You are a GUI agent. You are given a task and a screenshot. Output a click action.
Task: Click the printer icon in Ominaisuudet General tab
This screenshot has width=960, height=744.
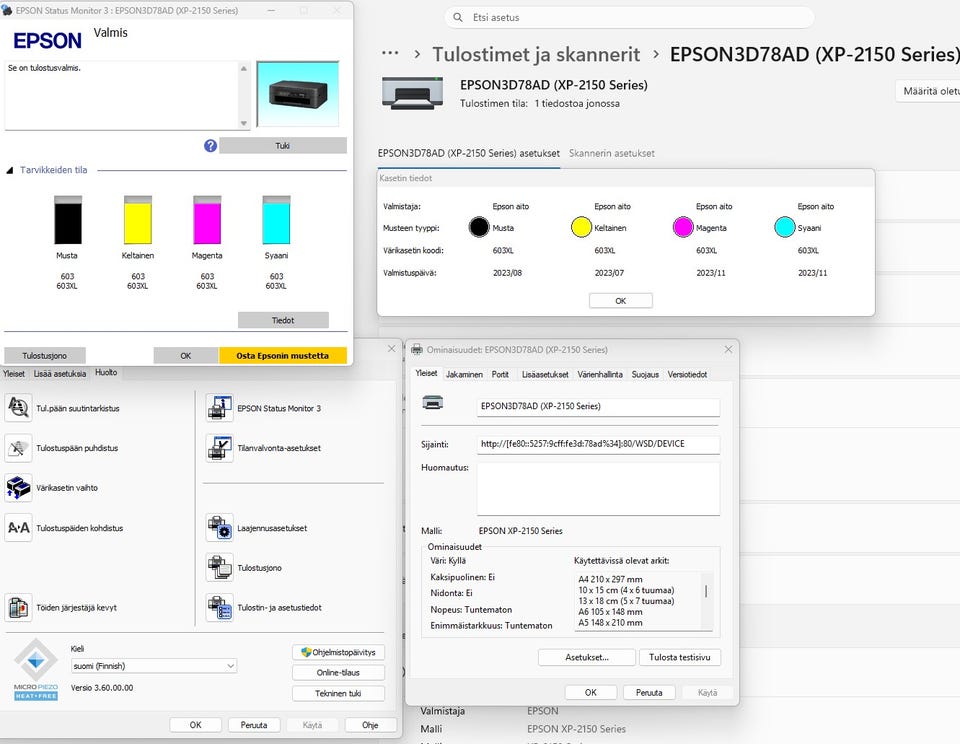[x=433, y=403]
